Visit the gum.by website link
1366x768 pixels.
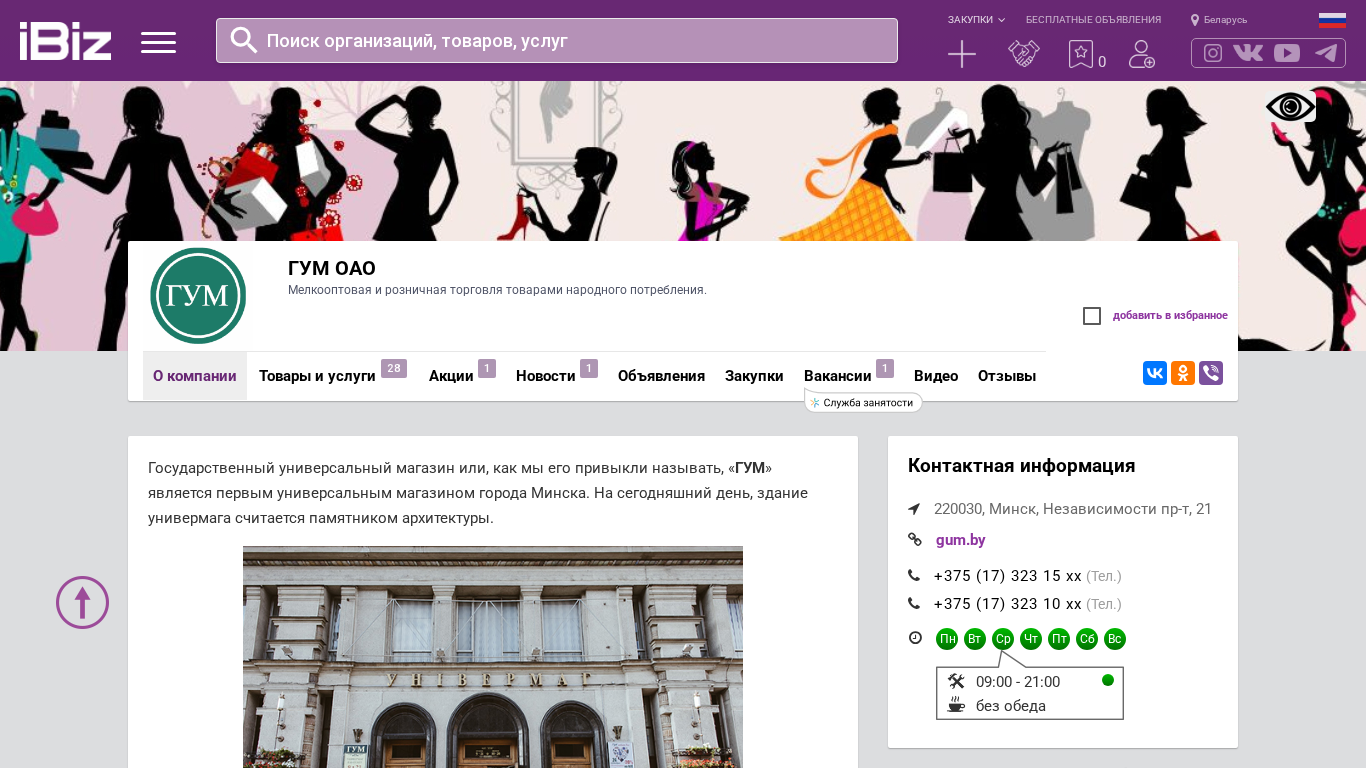pyautogui.click(x=960, y=540)
